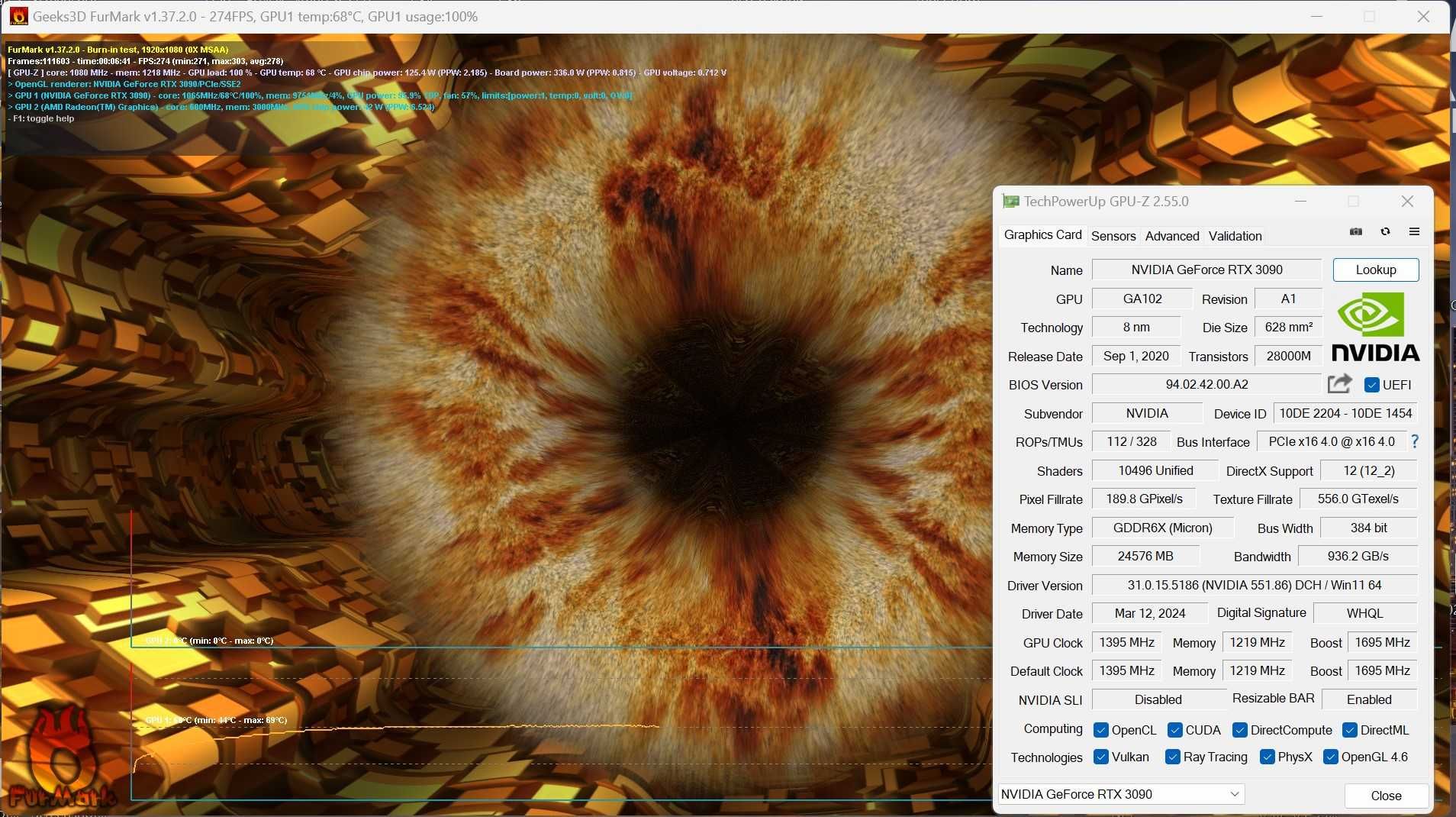The height and width of the screenshot is (817, 1456).
Task: Toggle the OpenGL 4.6 checkbox
Action: click(1331, 757)
